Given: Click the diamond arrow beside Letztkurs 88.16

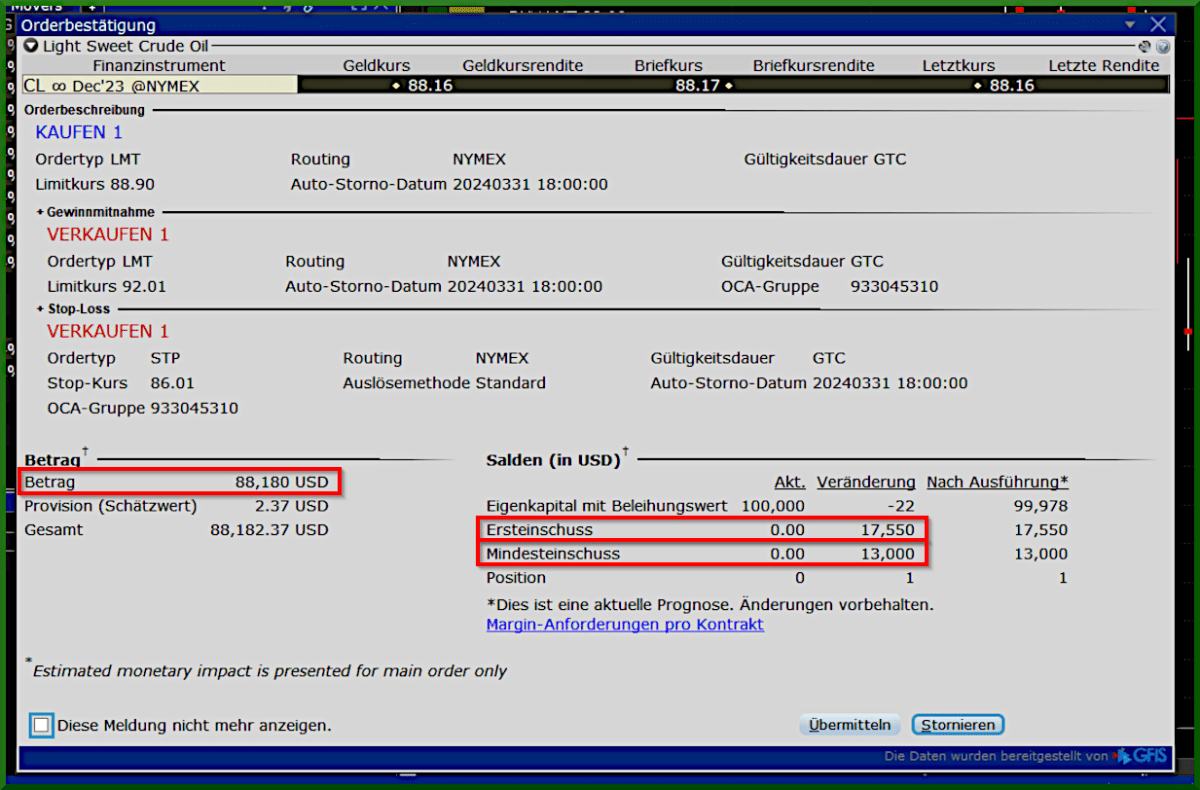Looking at the screenshot, I should pos(977,86).
